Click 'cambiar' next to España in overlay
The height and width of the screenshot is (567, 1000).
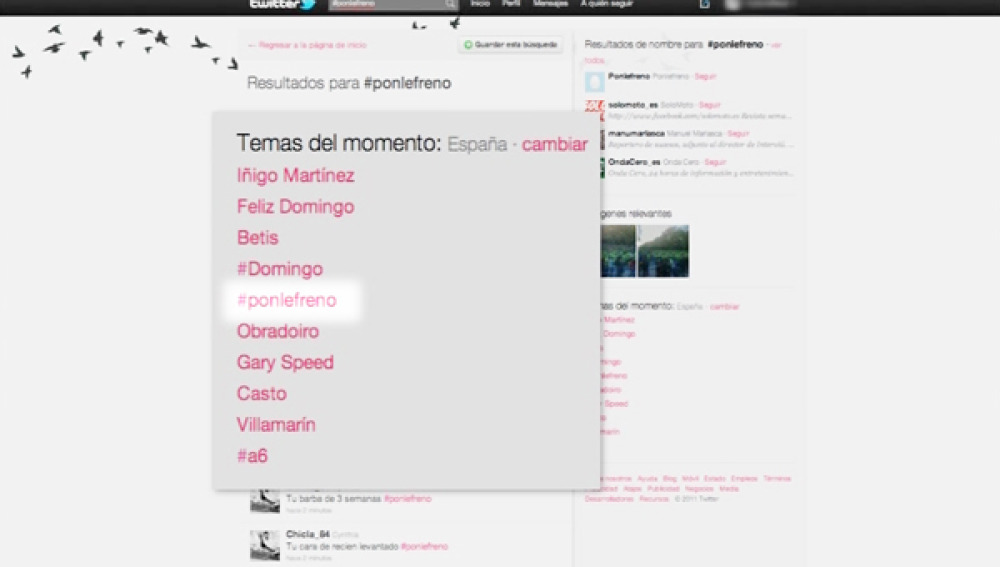[x=554, y=144]
